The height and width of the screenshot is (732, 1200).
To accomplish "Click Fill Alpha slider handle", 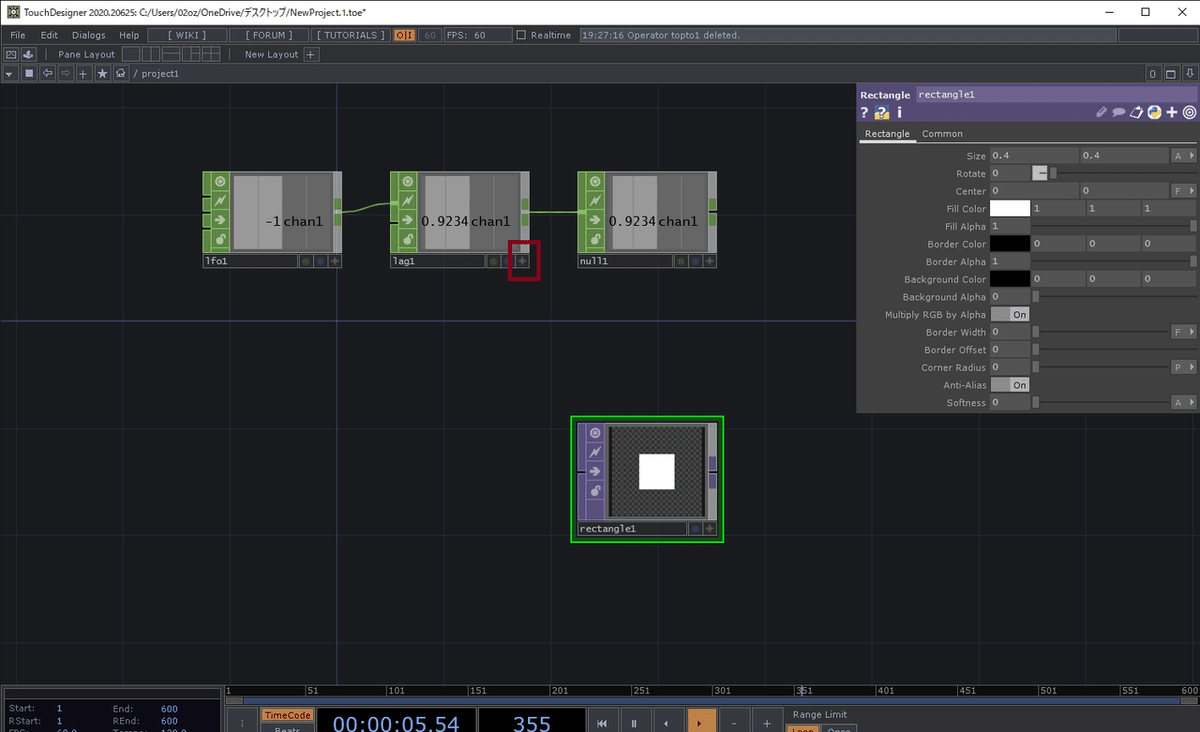I will point(1193,226).
